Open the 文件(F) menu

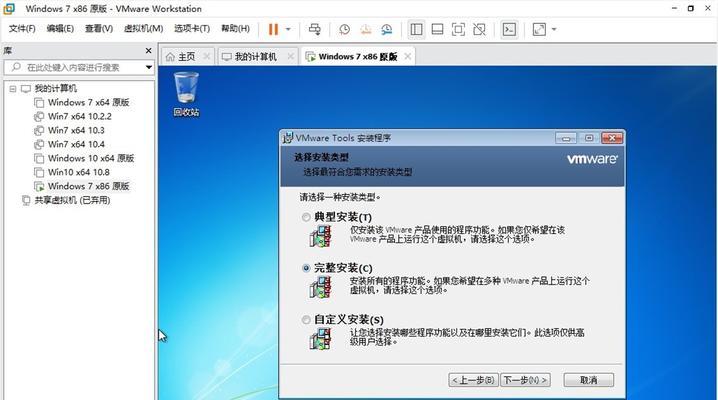pos(22,28)
